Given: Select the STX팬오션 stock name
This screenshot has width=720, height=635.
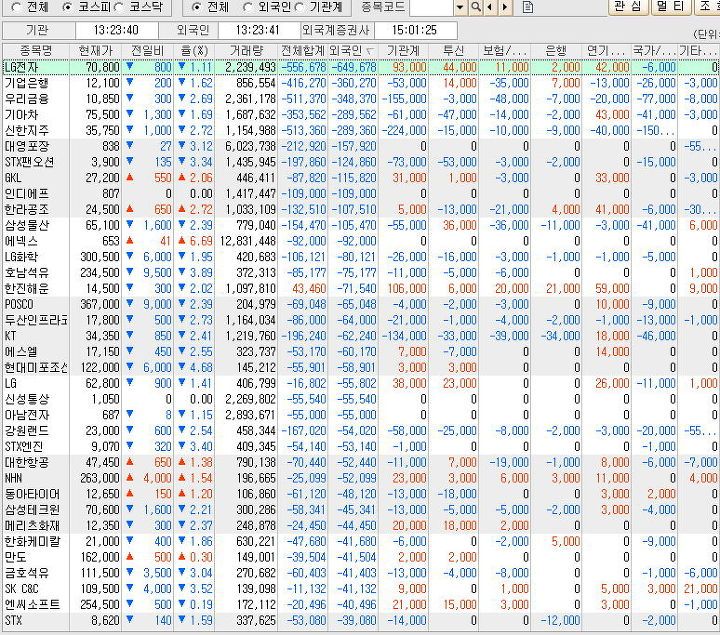Looking at the screenshot, I should tap(29, 162).
